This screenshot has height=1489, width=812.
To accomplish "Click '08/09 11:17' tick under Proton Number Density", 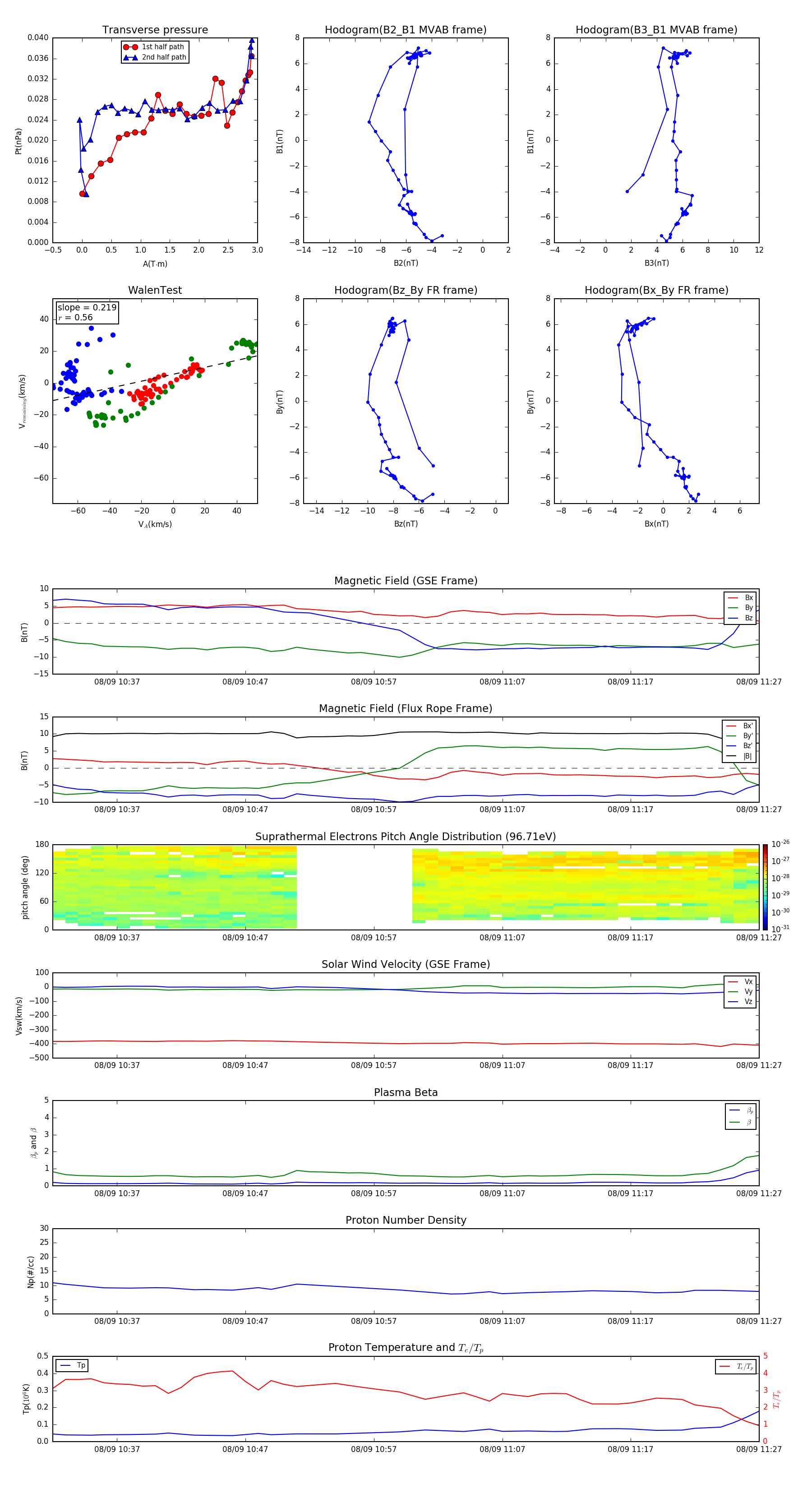I will coord(630,1321).
